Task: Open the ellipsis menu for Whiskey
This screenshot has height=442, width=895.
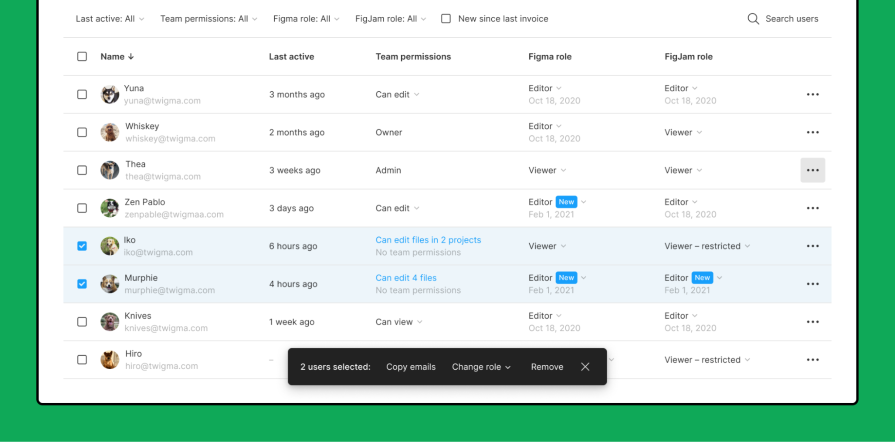Action: tap(812, 132)
